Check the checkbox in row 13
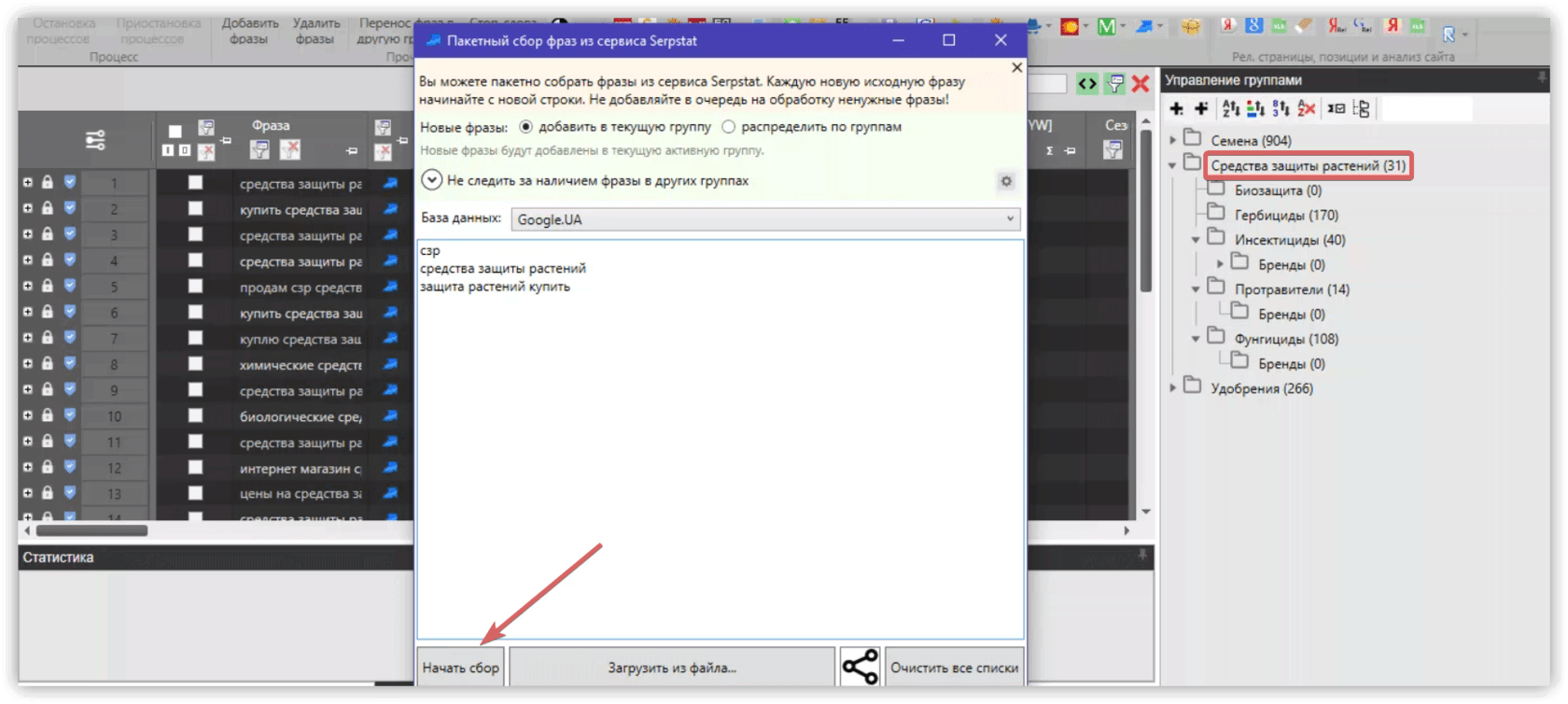The width and height of the screenshot is (1568, 704). 195,493
